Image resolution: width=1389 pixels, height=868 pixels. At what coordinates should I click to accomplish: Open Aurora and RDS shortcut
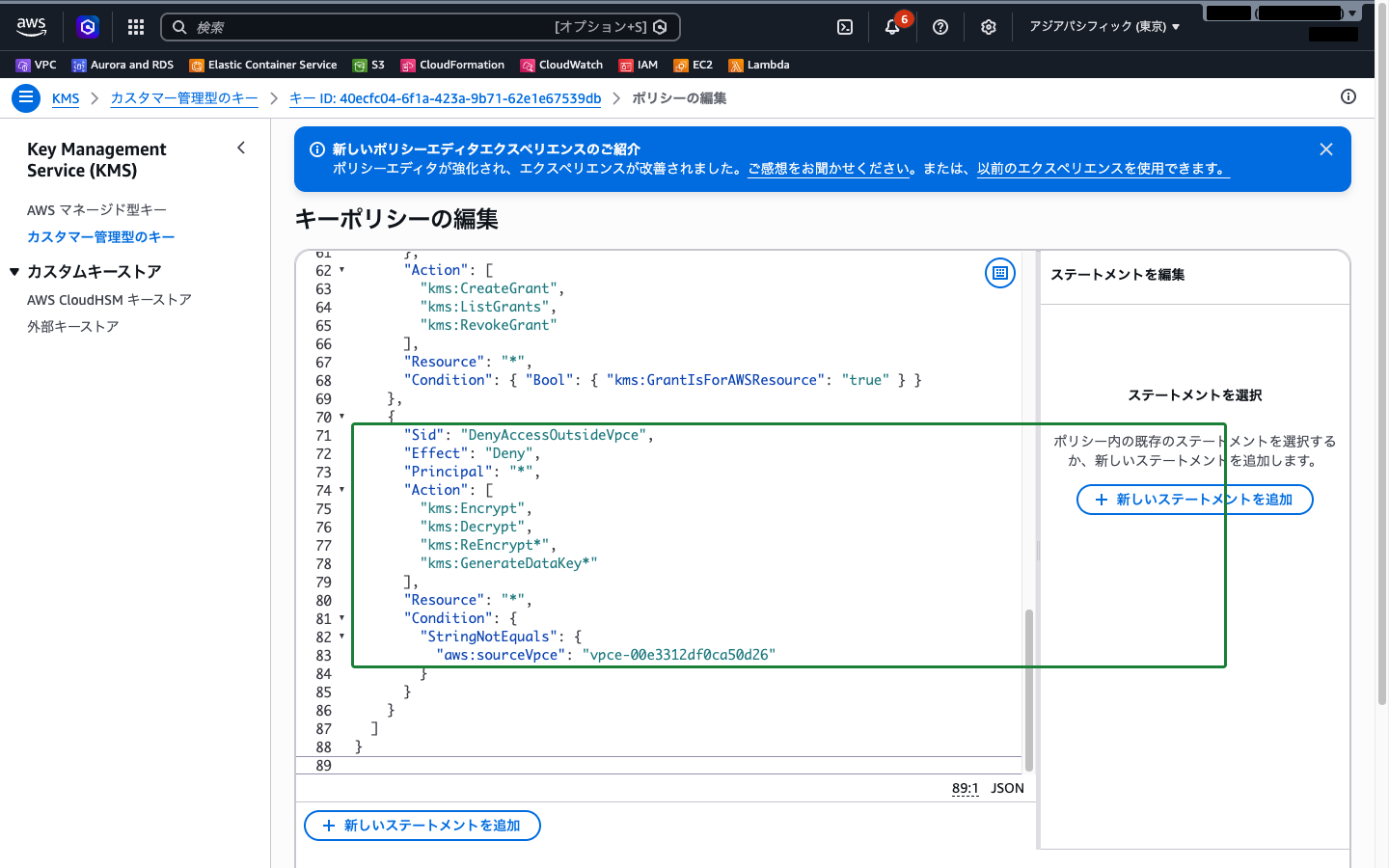coord(123,65)
